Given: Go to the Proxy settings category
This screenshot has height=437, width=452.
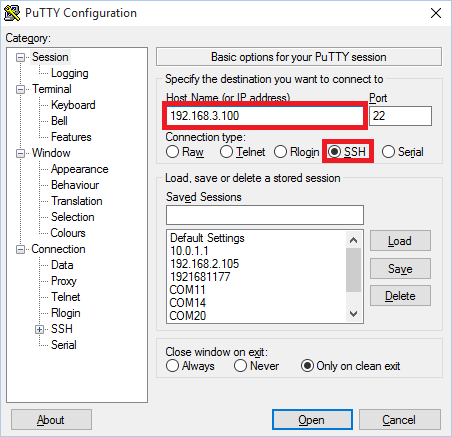Looking at the screenshot, I should tap(64, 281).
